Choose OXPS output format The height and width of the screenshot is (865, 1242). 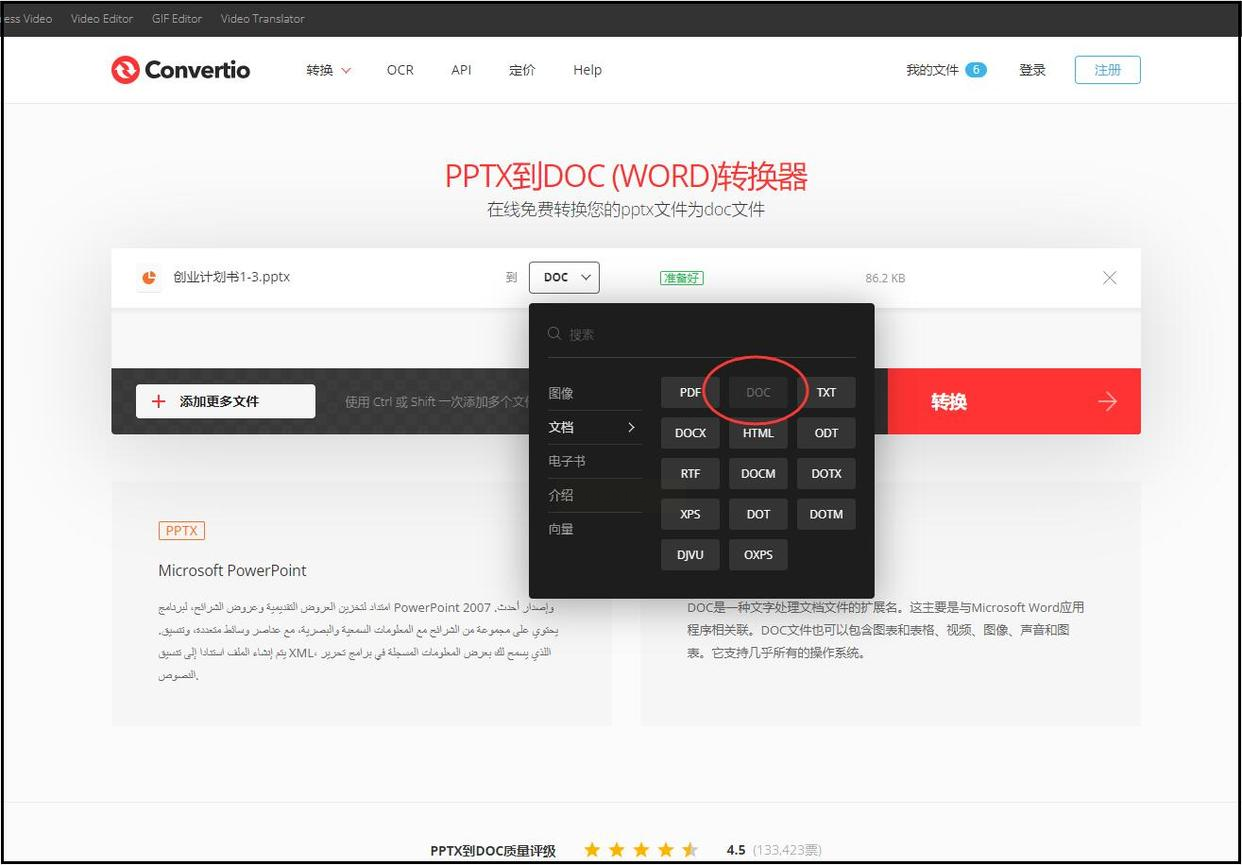pos(758,555)
